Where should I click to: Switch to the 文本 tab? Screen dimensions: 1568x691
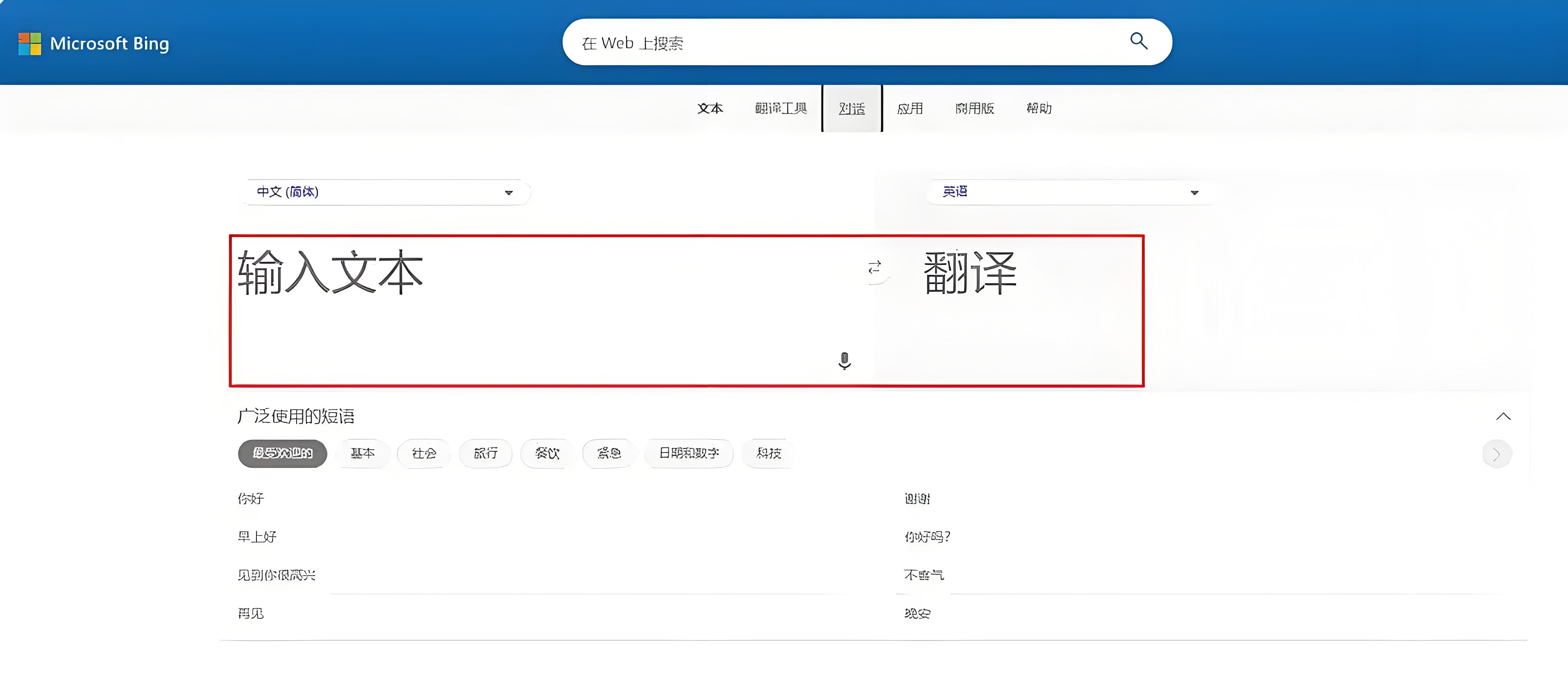pyautogui.click(x=710, y=109)
